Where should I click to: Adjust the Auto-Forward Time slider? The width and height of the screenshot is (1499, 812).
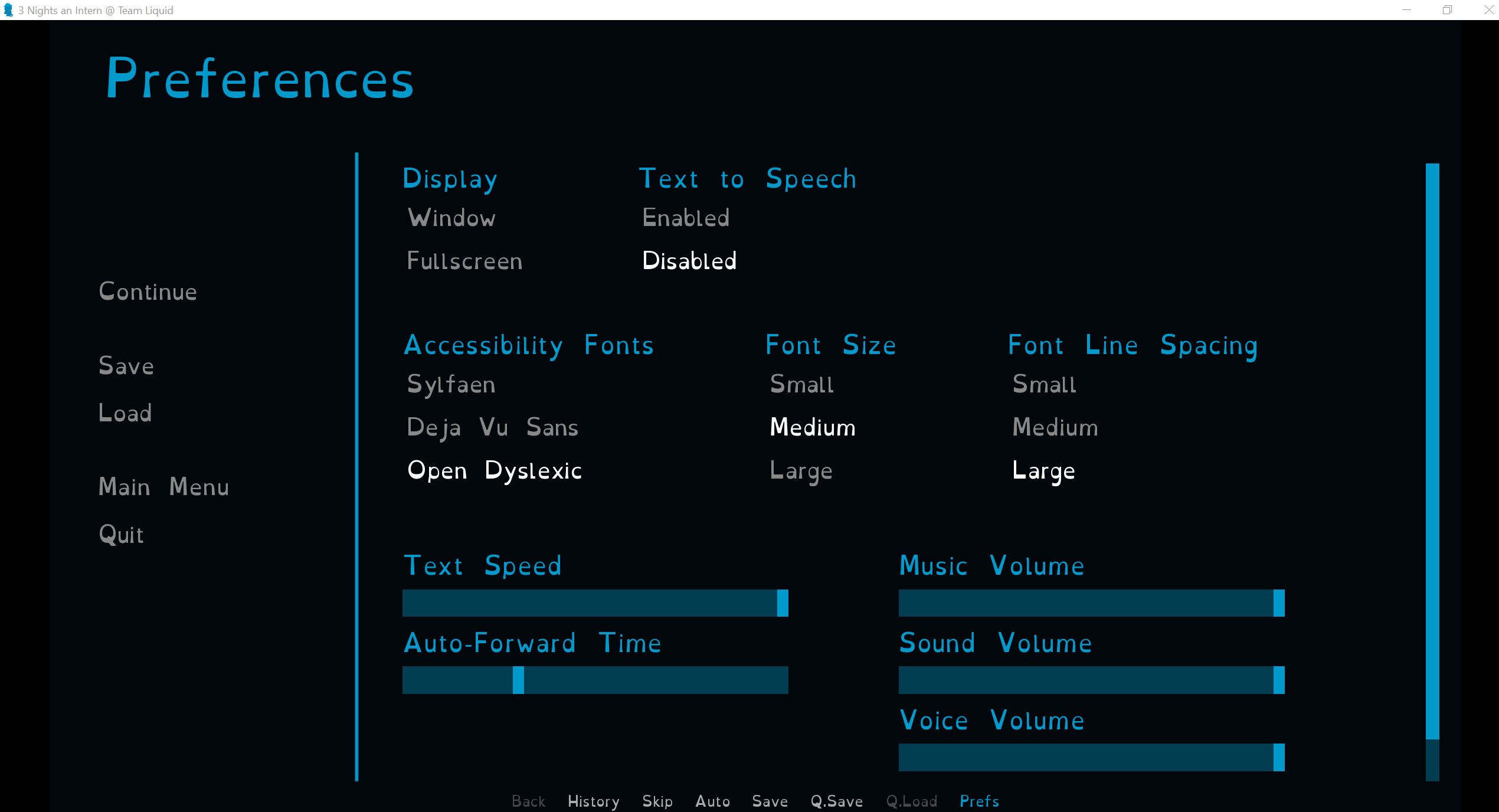(x=595, y=680)
